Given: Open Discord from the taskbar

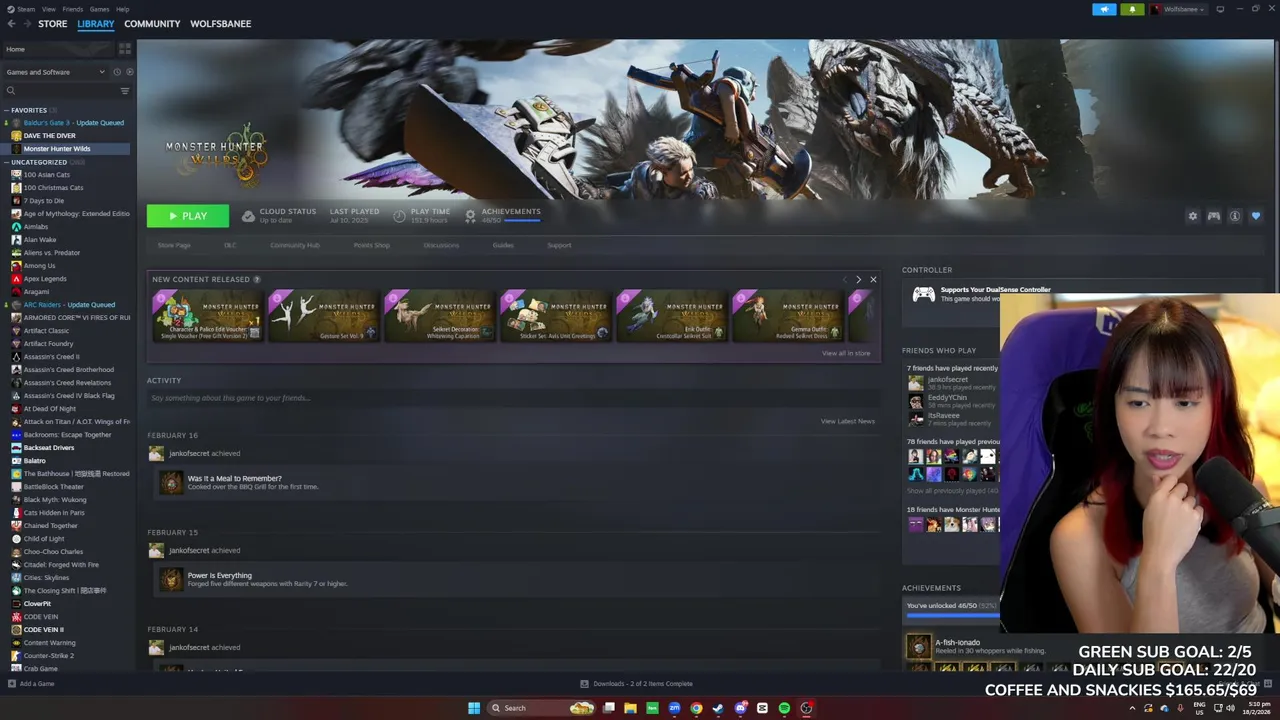Looking at the screenshot, I should click(x=740, y=708).
